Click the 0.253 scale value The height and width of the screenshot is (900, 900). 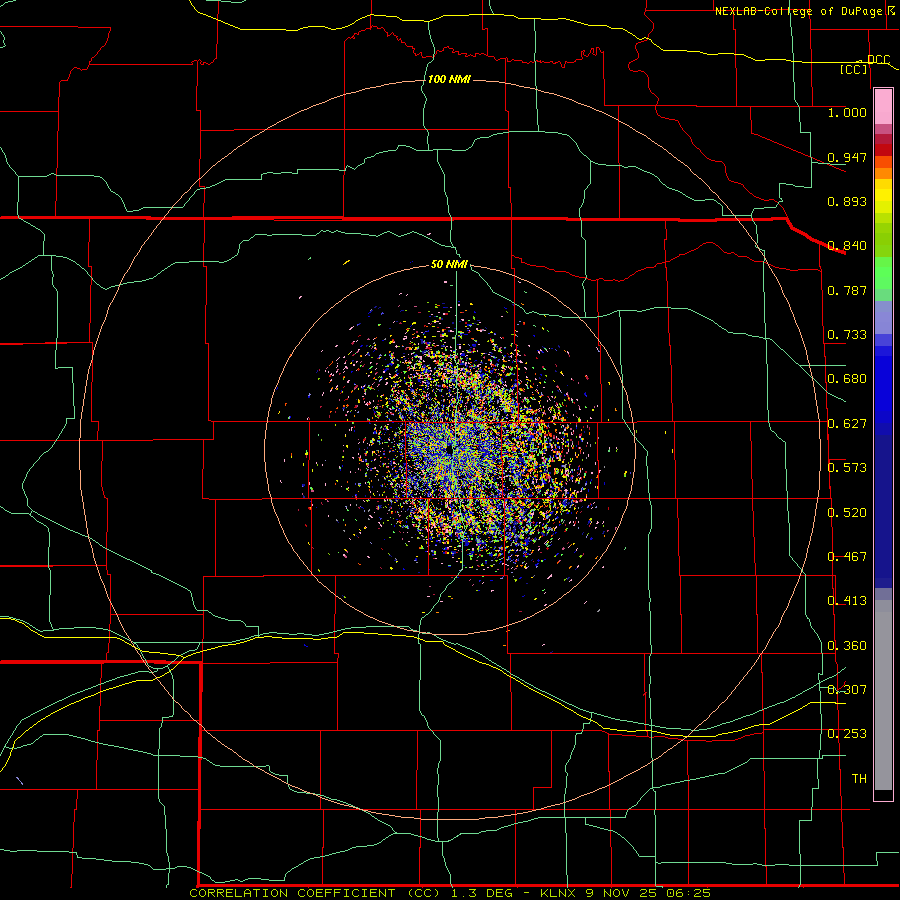847,734
